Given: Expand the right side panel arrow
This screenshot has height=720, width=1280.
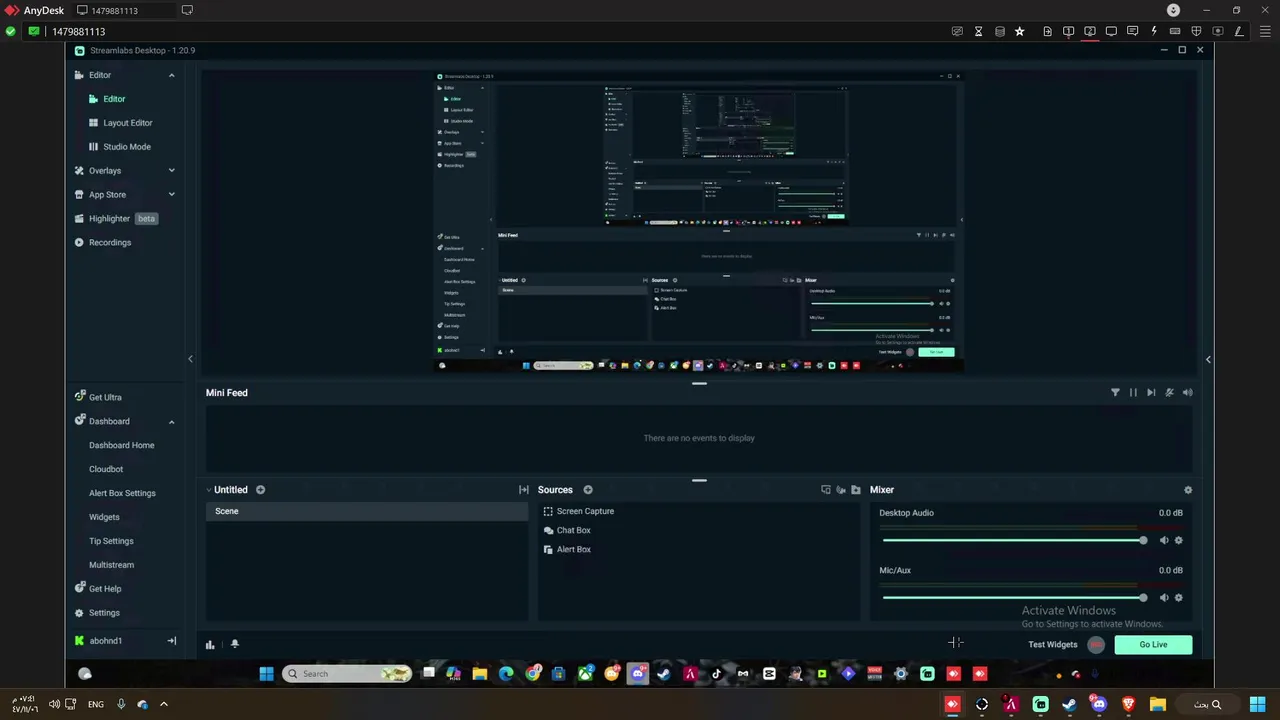Looking at the screenshot, I should coord(1208,359).
